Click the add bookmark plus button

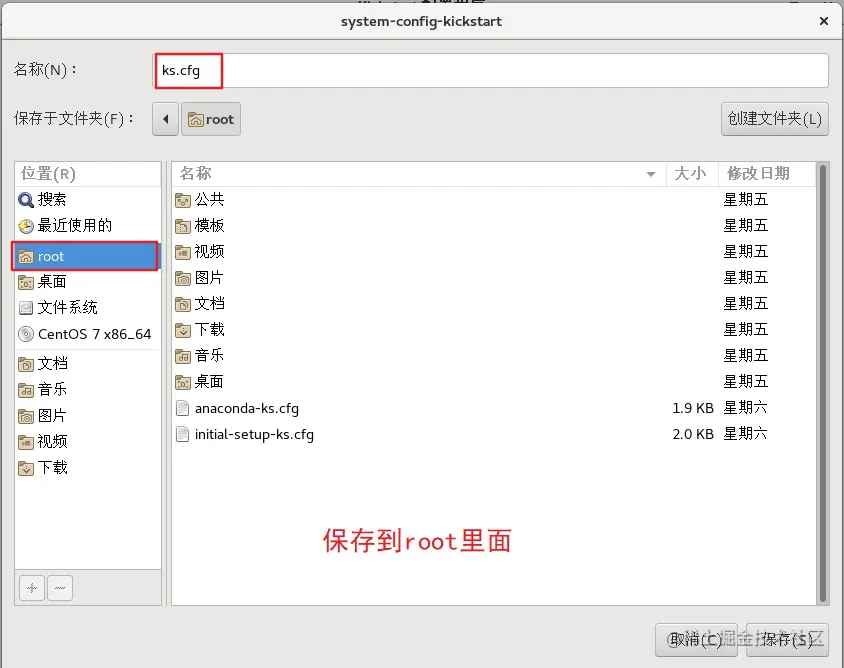[x=32, y=588]
